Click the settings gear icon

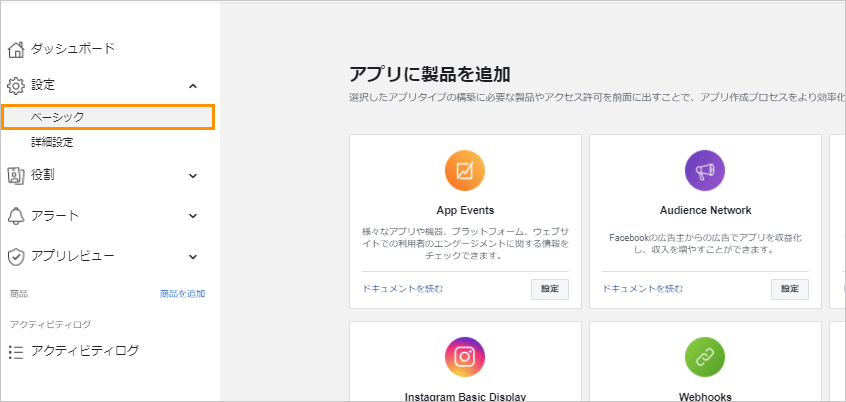coord(16,85)
